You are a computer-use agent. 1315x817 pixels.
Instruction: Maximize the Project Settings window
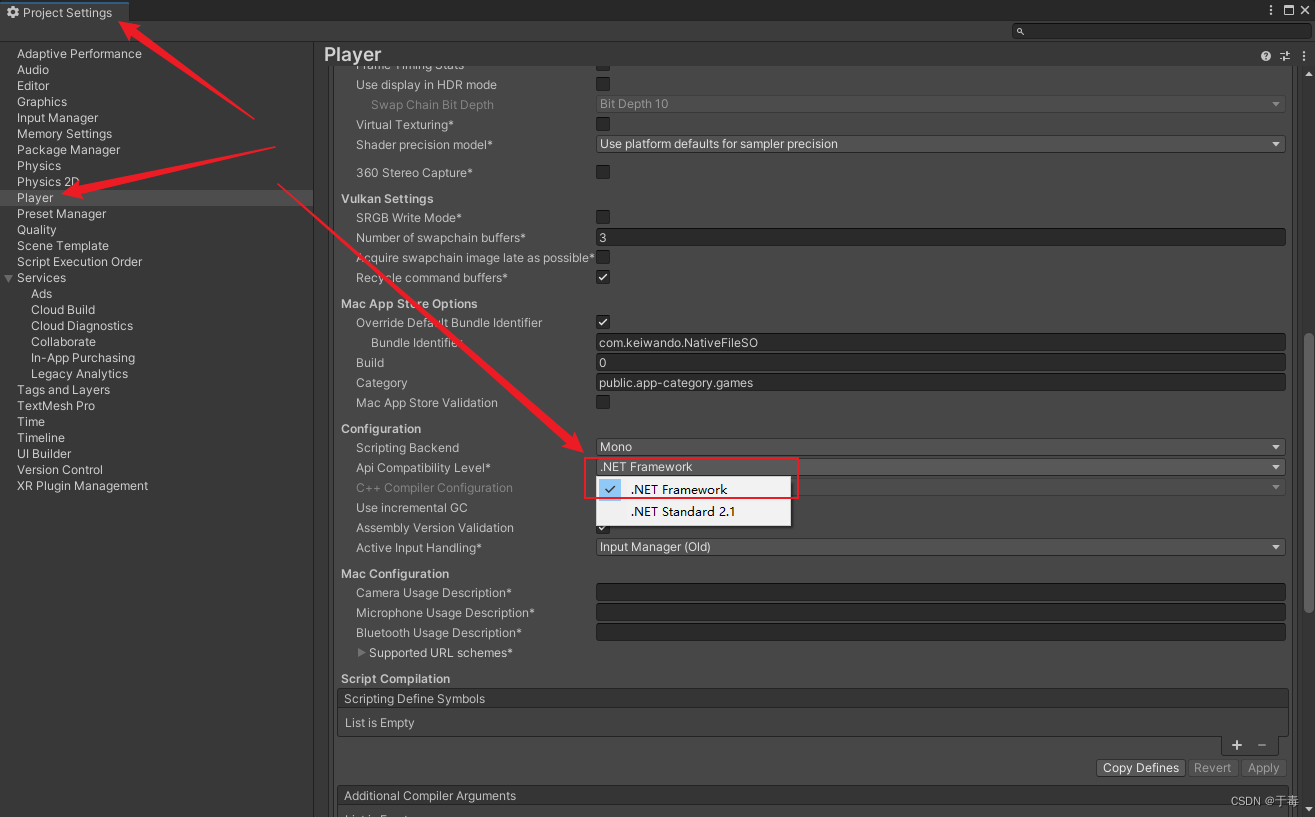click(1289, 10)
